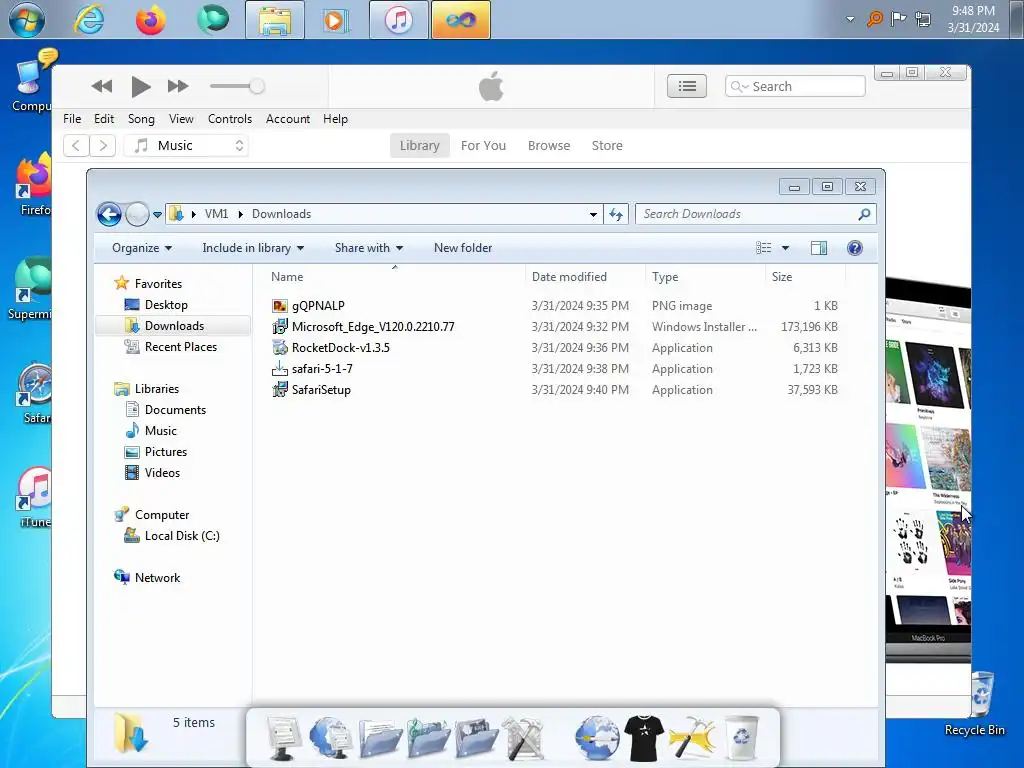This screenshot has width=1024, height=768.
Task: Click the orange infinity taskbar button
Action: 460,20
